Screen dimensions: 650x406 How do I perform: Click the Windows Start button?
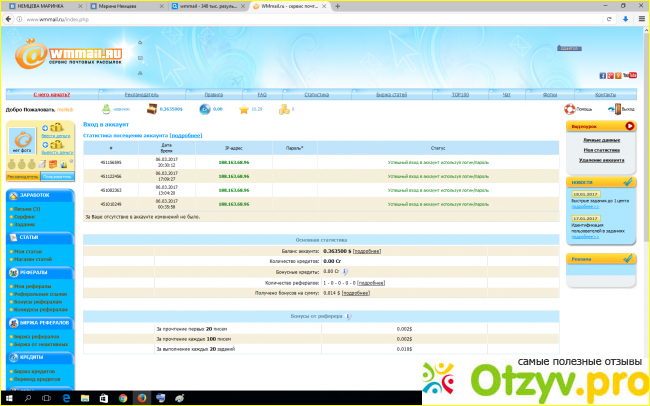8,398
